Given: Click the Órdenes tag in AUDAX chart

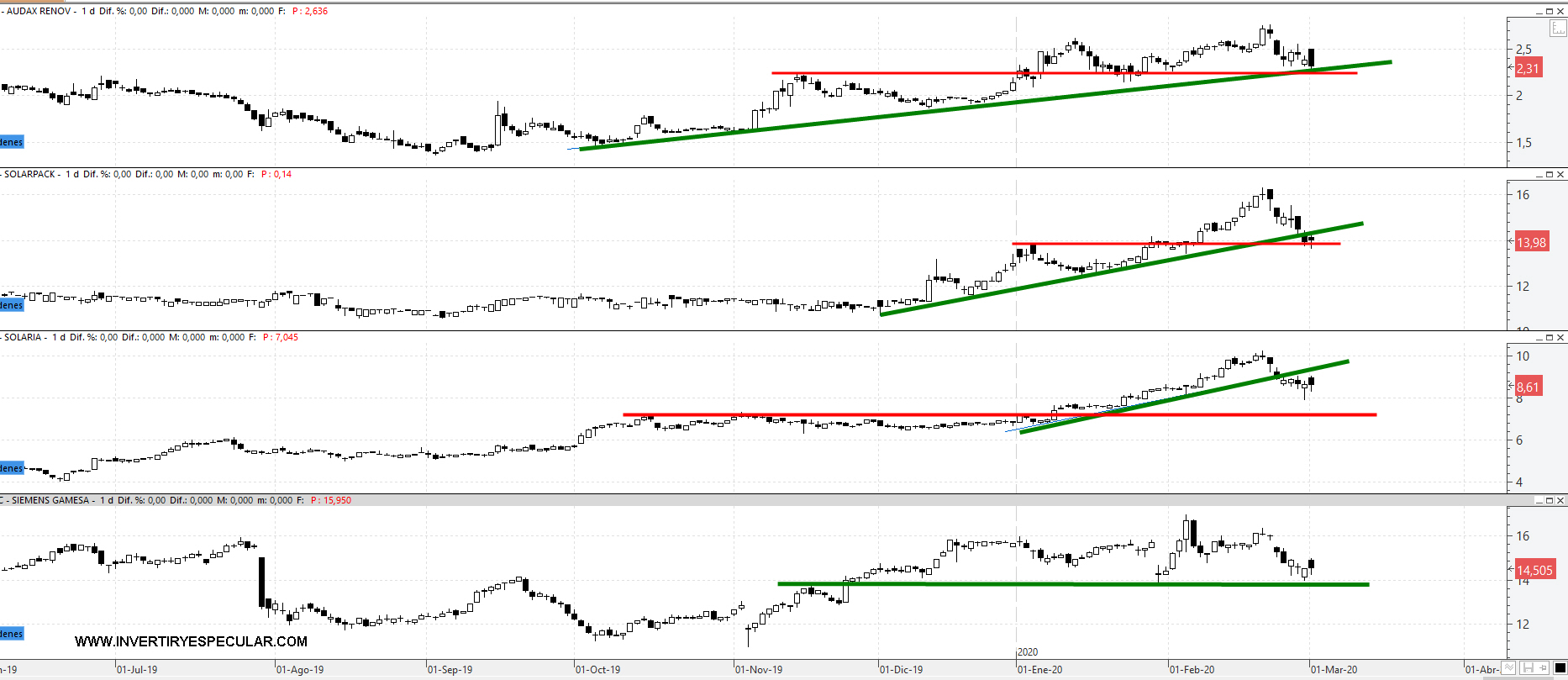Looking at the screenshot, I should pos(11,142).
